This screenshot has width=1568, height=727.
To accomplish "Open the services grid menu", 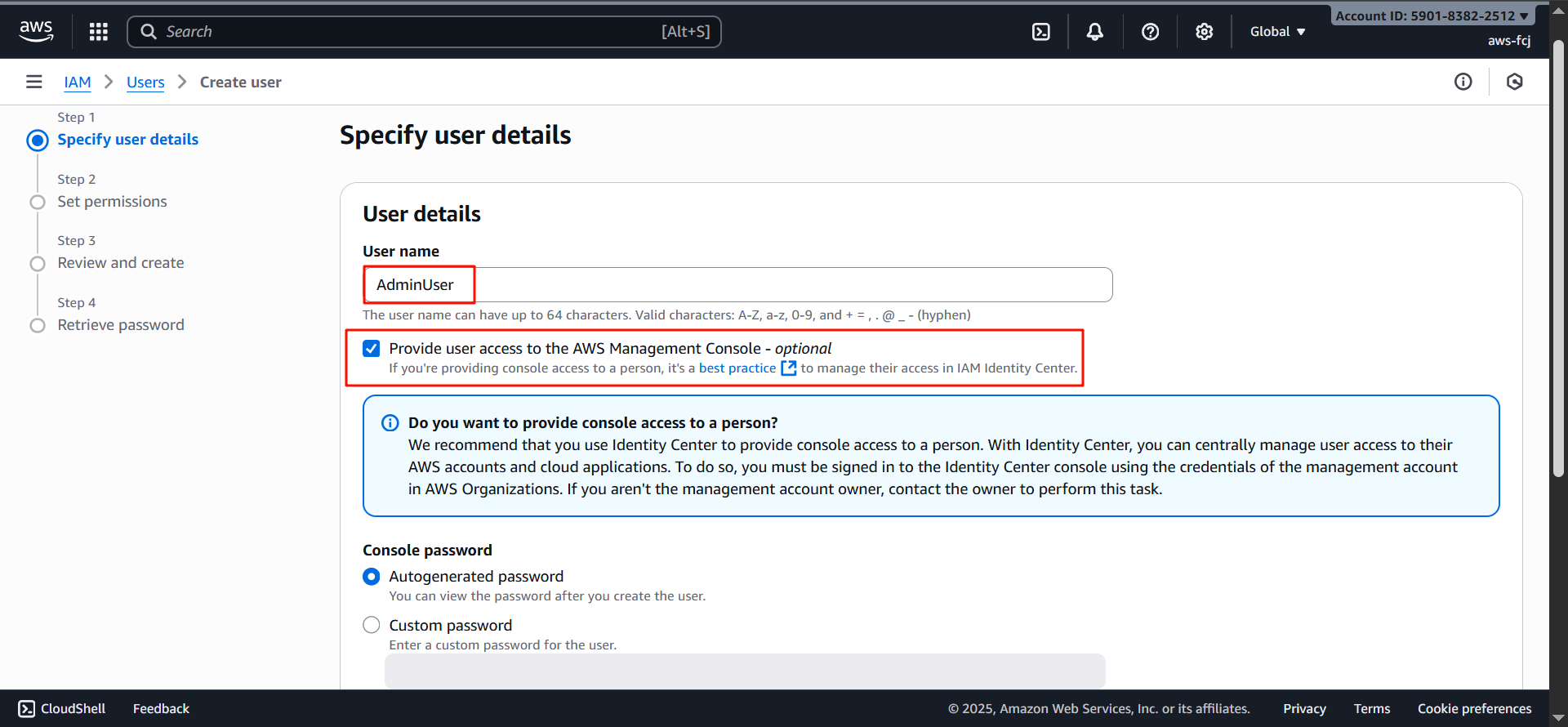I will 99,32.
